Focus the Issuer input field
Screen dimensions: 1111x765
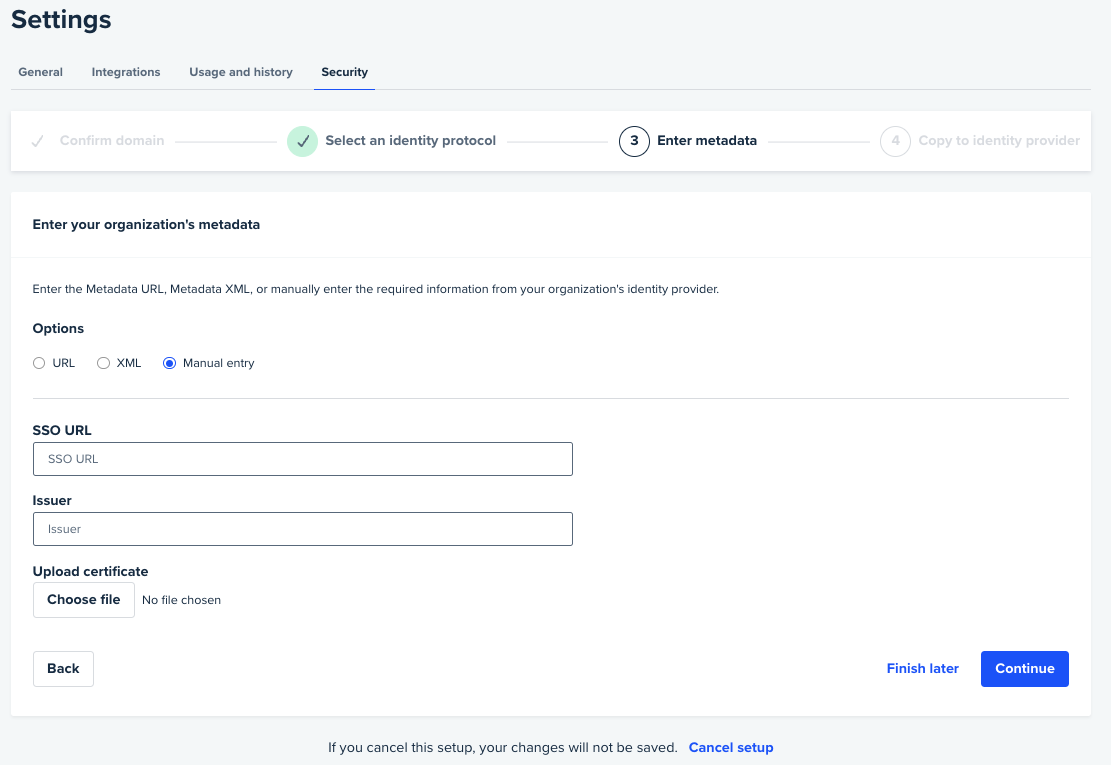(x=303, y=529)
